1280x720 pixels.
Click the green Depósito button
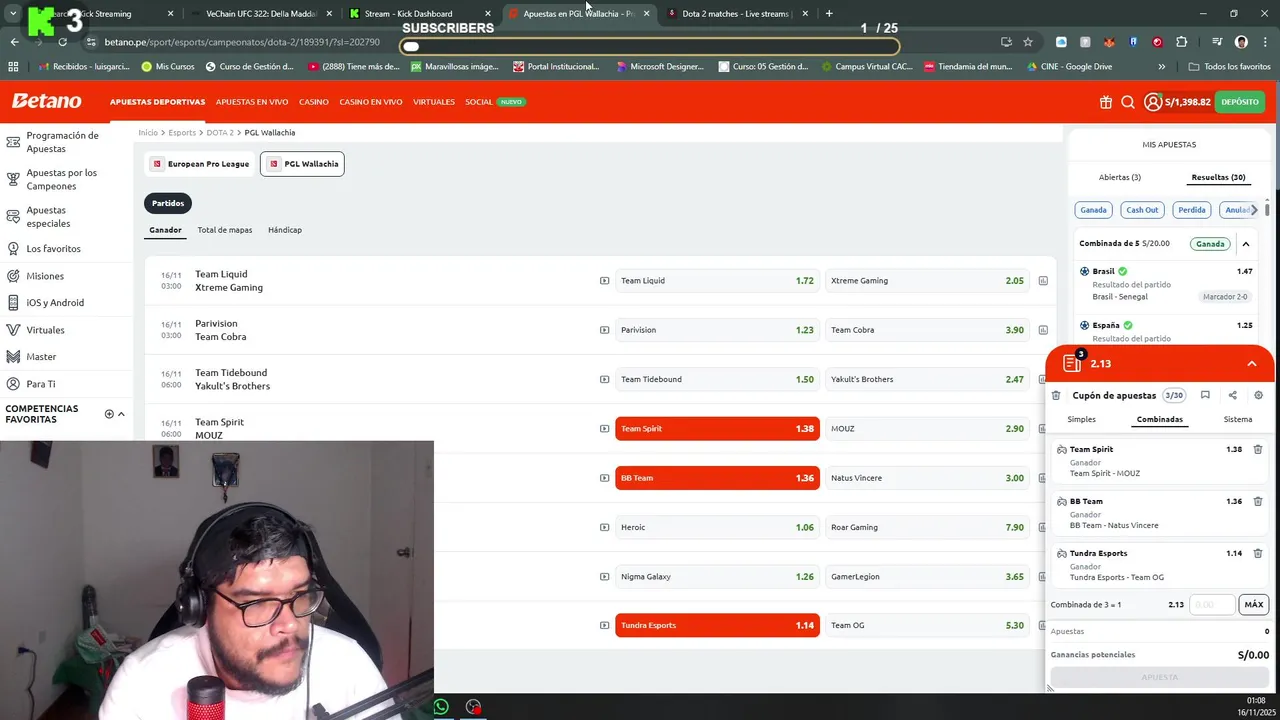[x=1240, y=102]
